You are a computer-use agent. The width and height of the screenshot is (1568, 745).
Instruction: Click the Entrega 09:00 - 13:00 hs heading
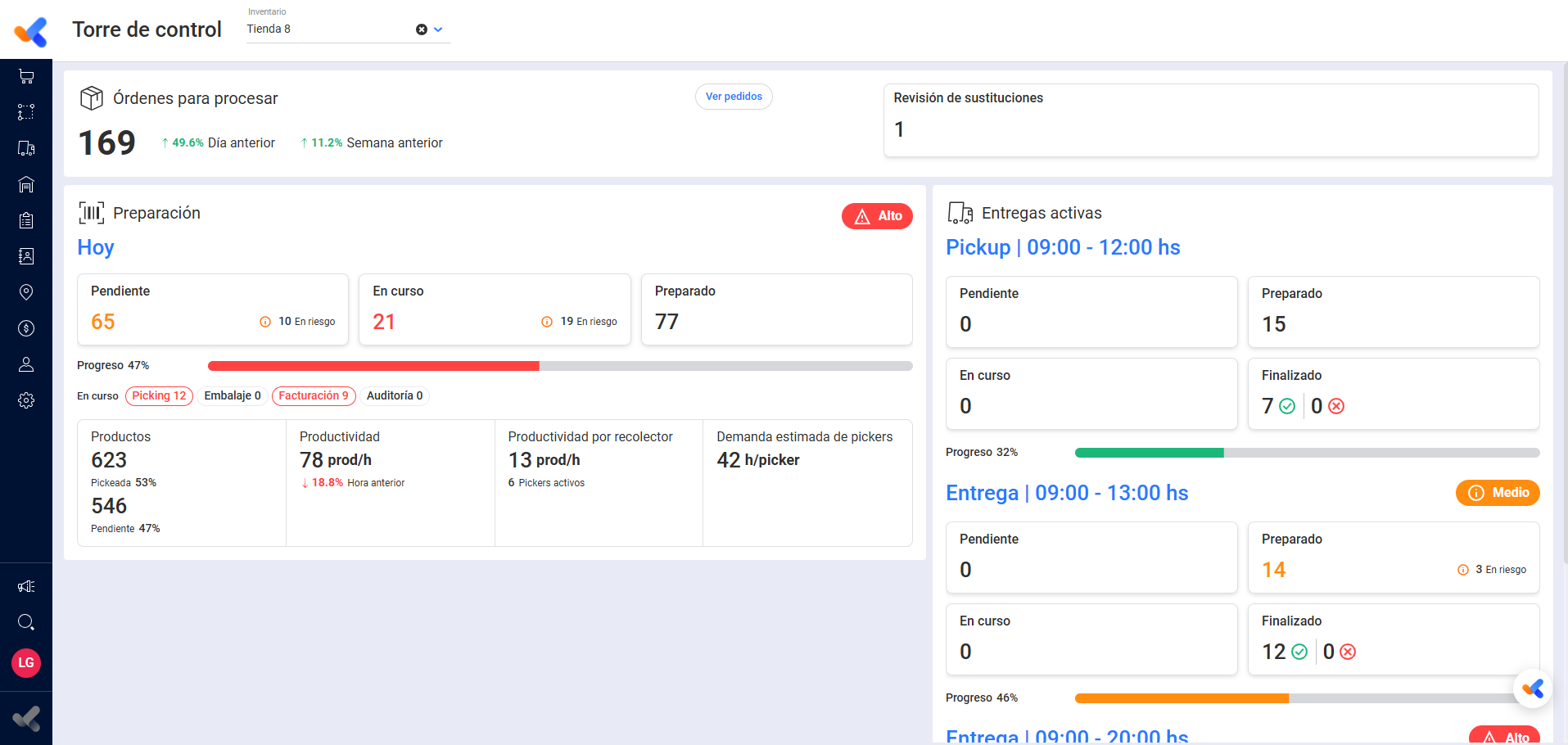(1067, 493)
